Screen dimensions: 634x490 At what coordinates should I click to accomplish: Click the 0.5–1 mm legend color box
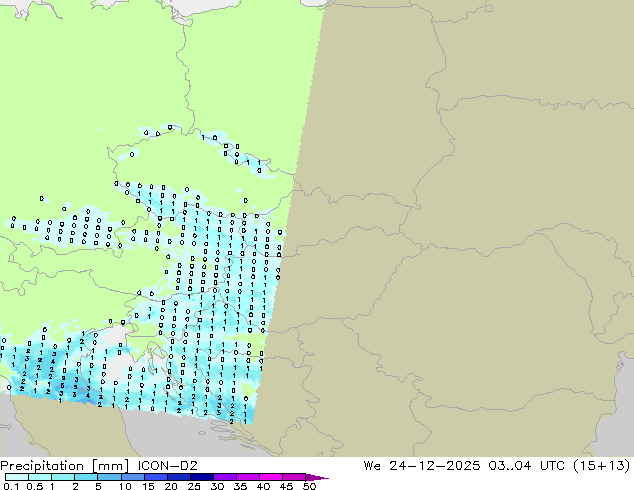point(40,477)
